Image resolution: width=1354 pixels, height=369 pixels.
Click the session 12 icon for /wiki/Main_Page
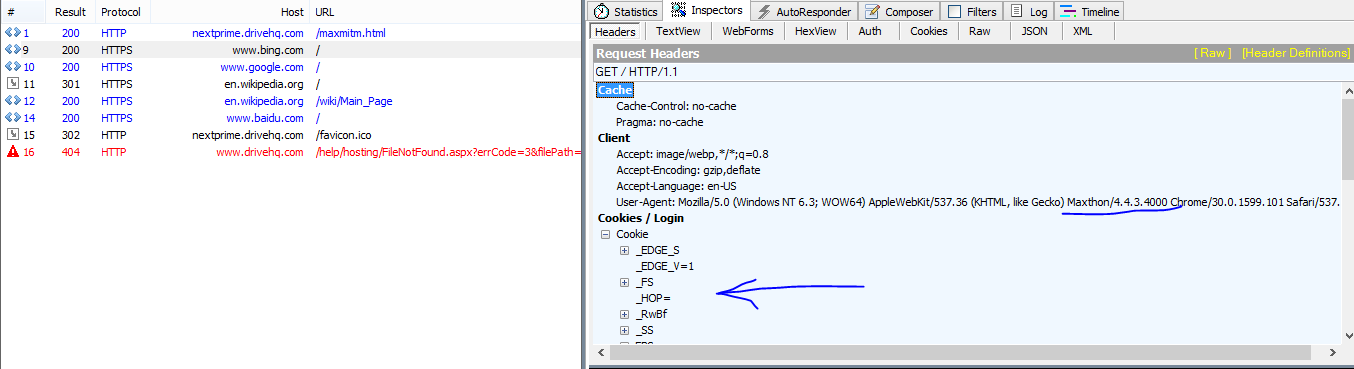point(12,101)
